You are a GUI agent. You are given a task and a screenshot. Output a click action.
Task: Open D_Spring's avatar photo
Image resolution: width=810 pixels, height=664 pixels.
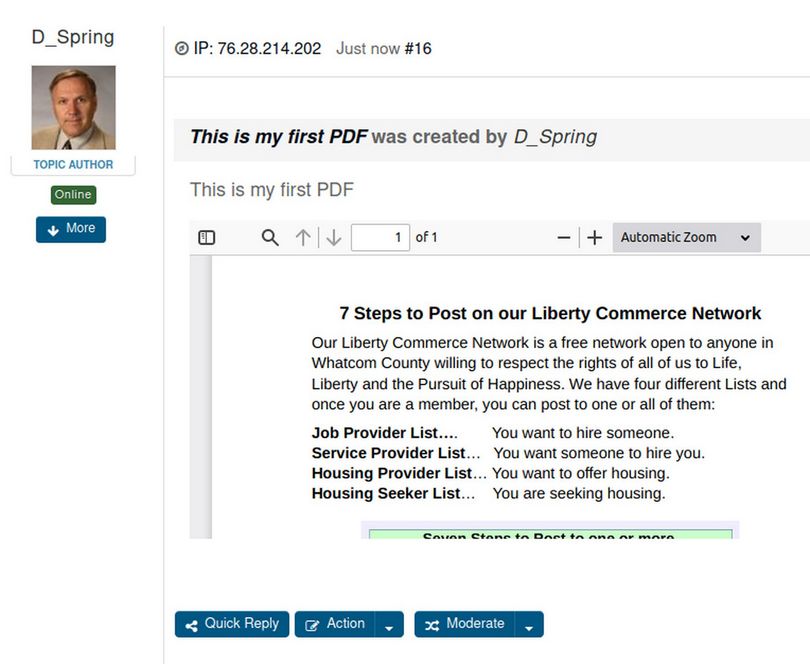click(73, 107)
